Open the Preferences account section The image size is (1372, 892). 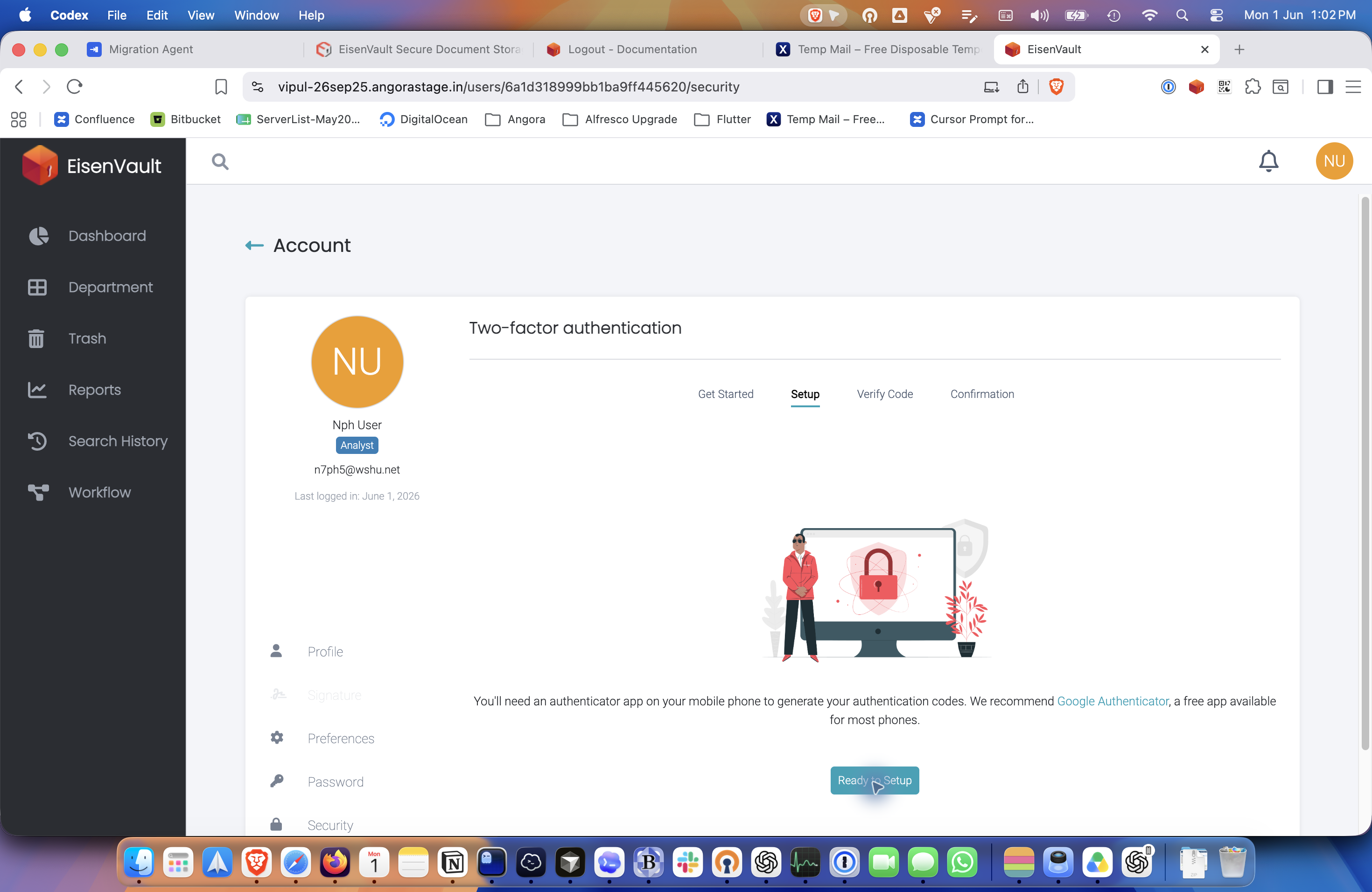(322, 738)
